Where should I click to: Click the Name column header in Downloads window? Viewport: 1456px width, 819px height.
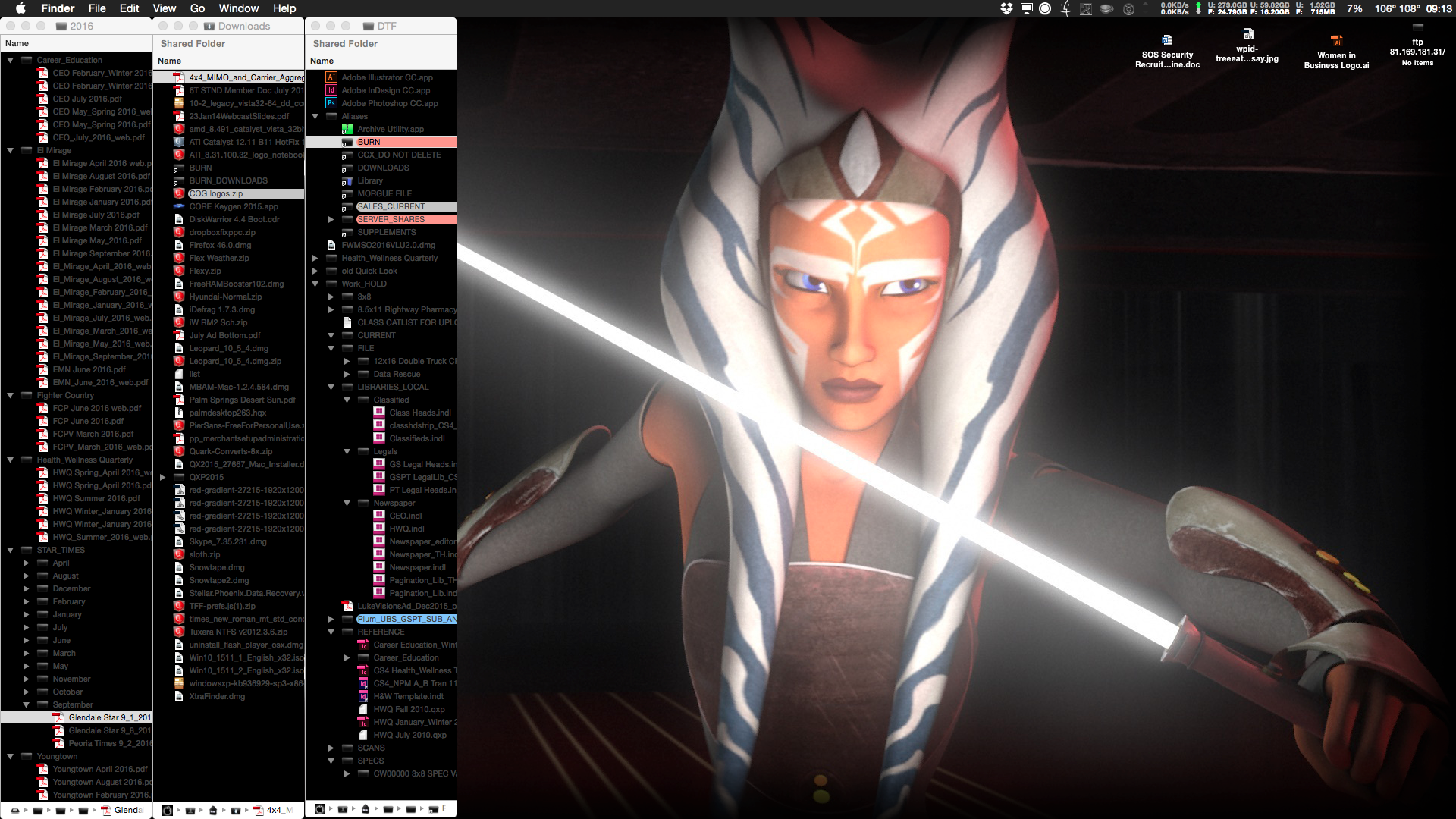point(228,61)
